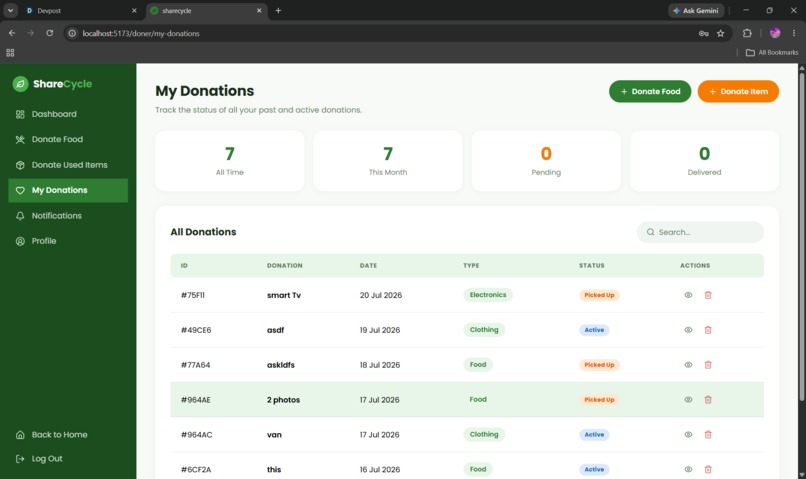Click the green Donate Food button
806x479 pixels.
click(x=650, y=91)
